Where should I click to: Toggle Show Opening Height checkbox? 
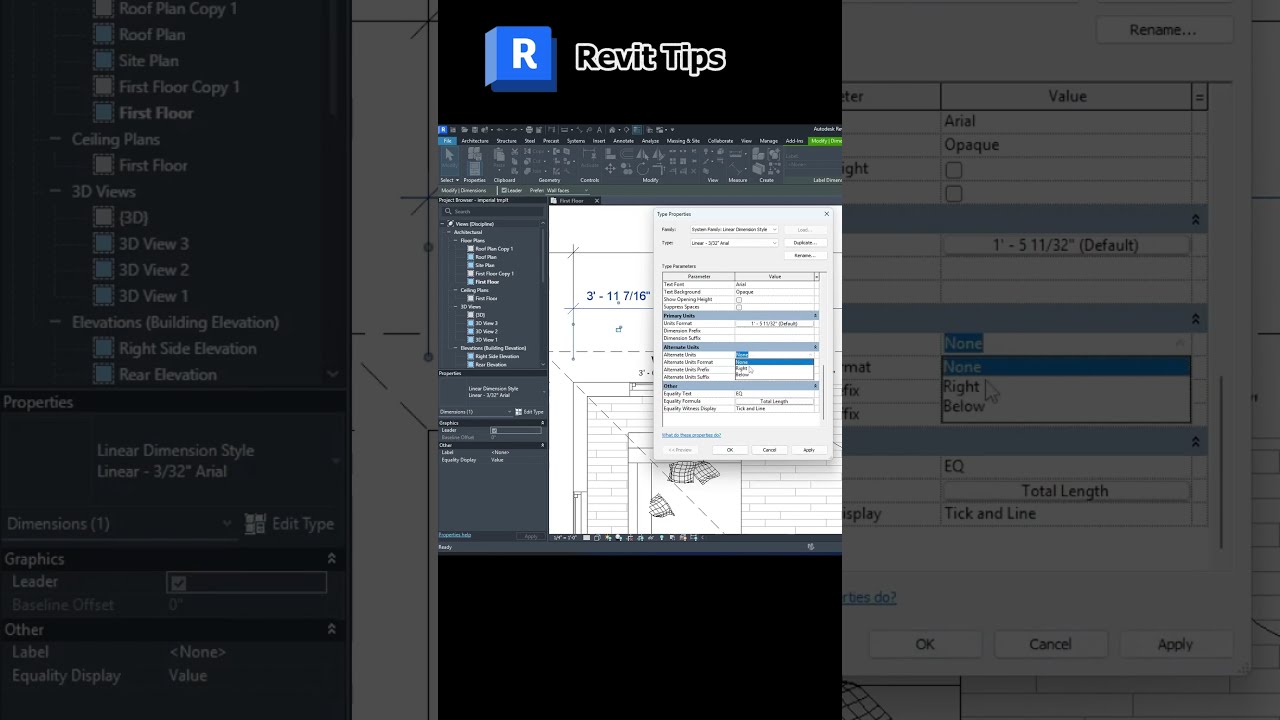pyautogui.click(x=739, y=300)
